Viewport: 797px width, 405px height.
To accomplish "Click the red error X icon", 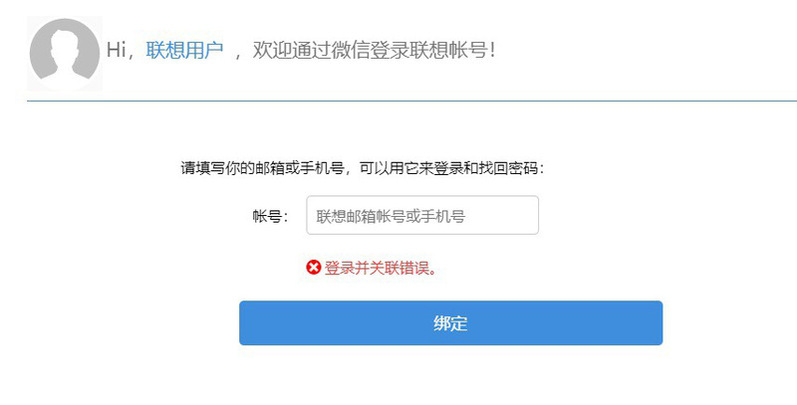I will pos(314,267).
